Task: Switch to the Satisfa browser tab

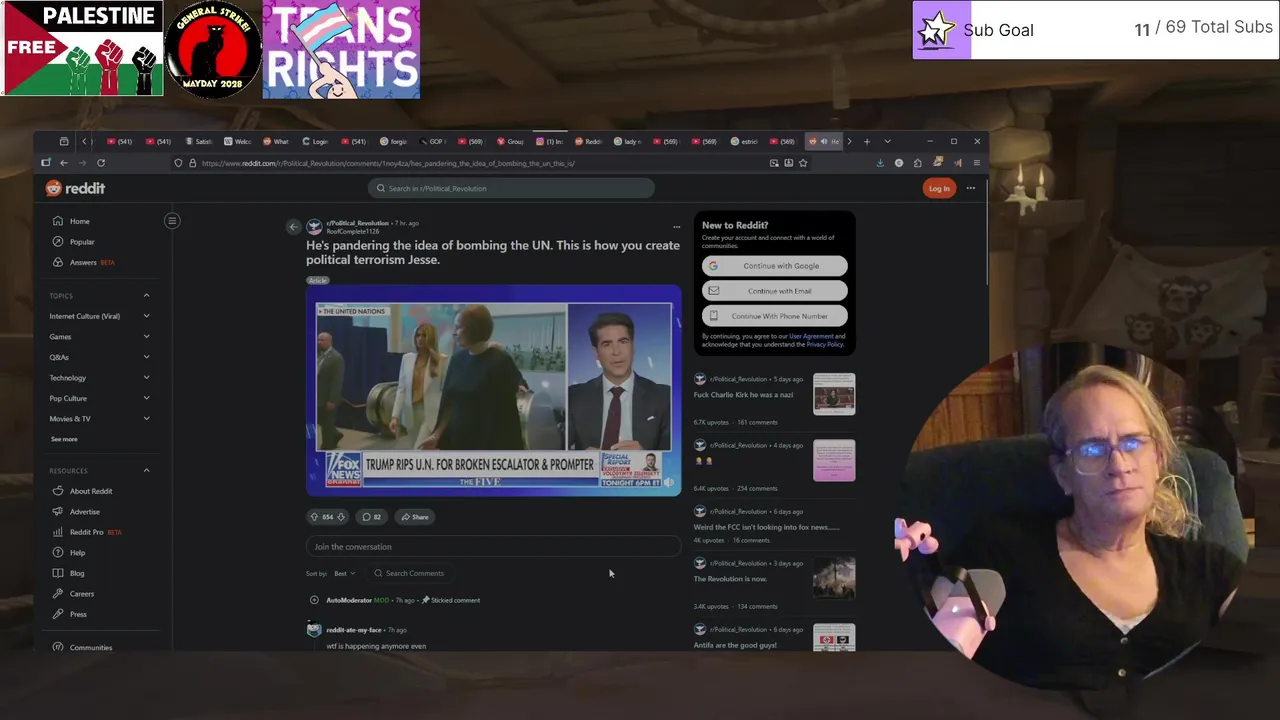Action: coord(199,141)
